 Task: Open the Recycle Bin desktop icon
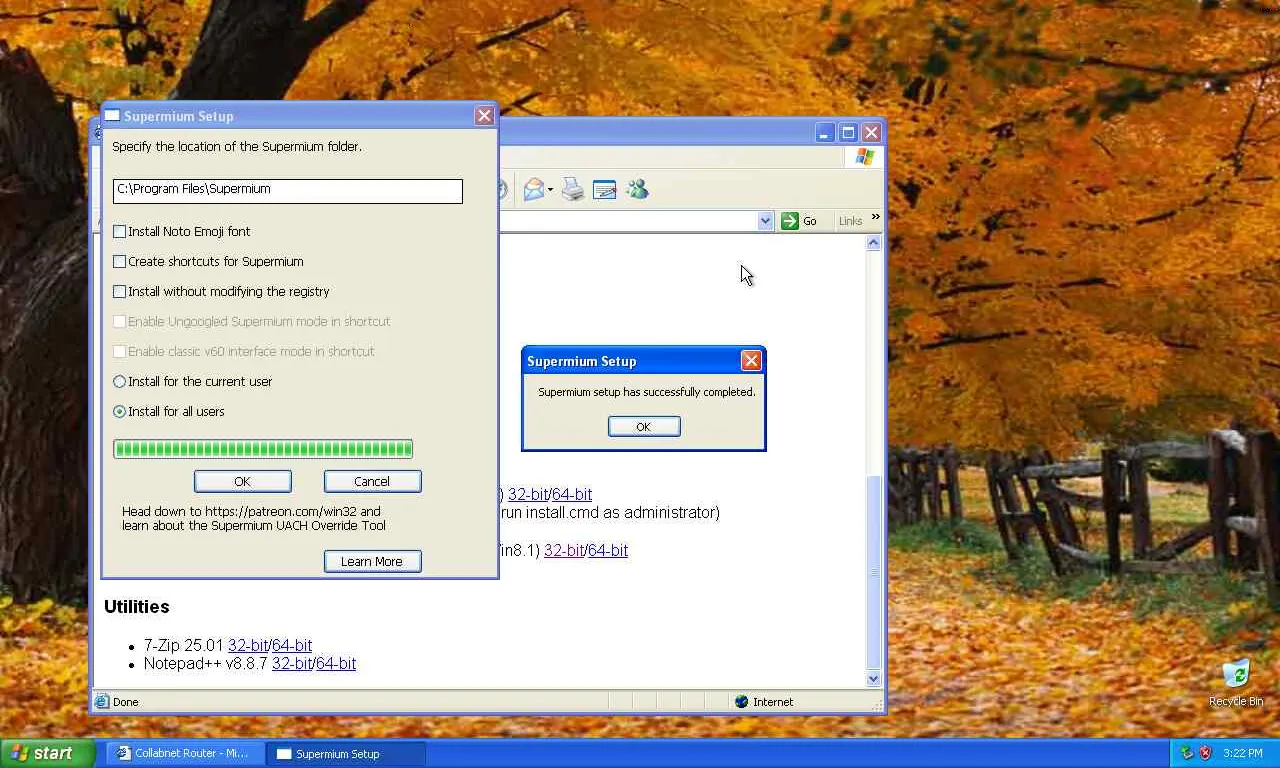pyautogui.click(x=1236, y=683)
